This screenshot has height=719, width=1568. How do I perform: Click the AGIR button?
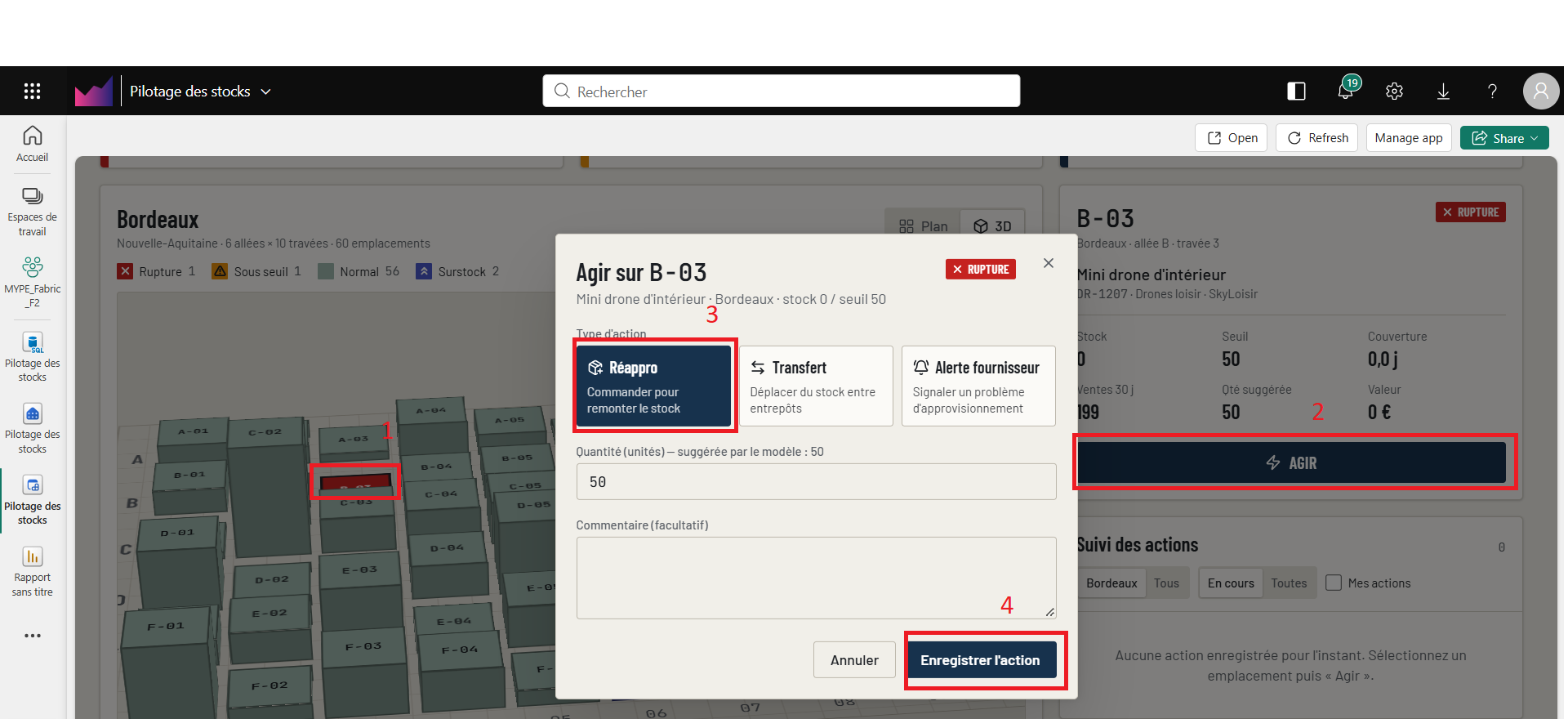[x=1291, y=463]
